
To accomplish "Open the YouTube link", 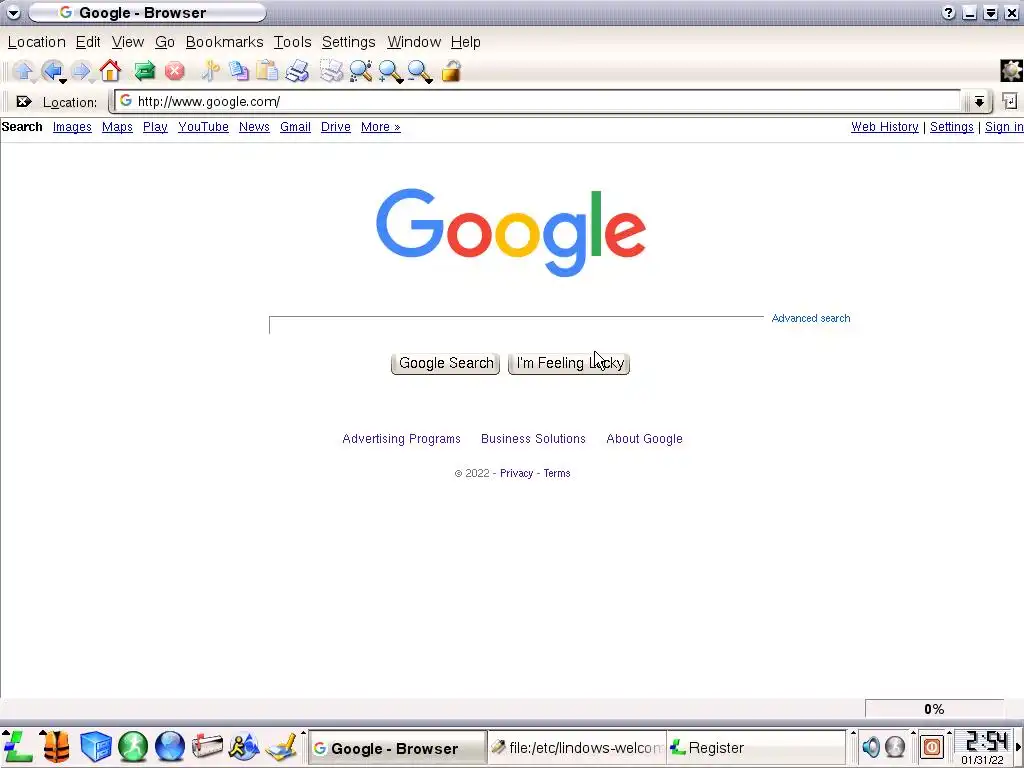I will click(x=203, y=127).
